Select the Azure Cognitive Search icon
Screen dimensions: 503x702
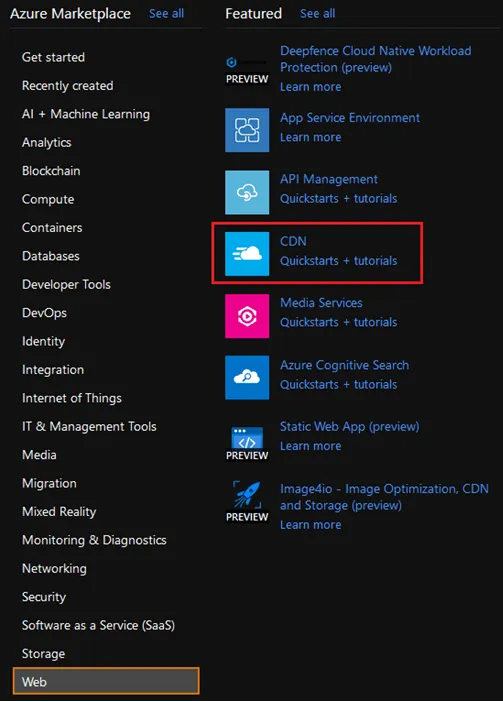(247, 377)
